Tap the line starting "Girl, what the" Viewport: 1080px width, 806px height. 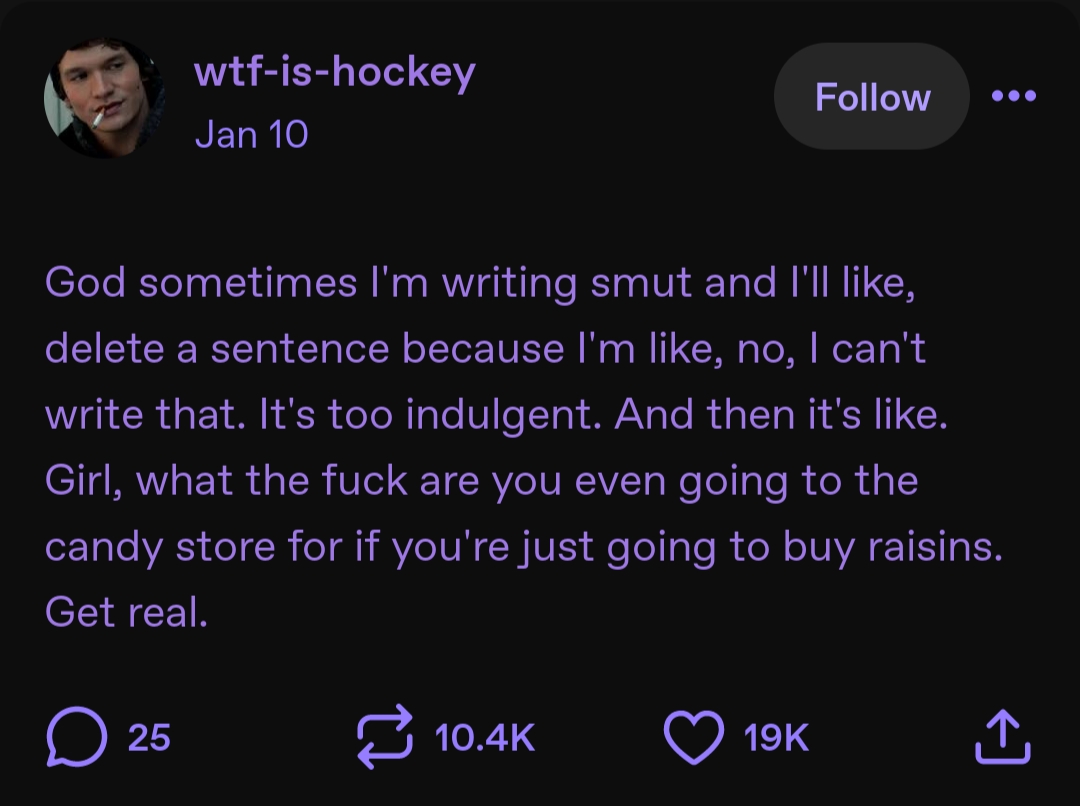click(x=480, y=481)
